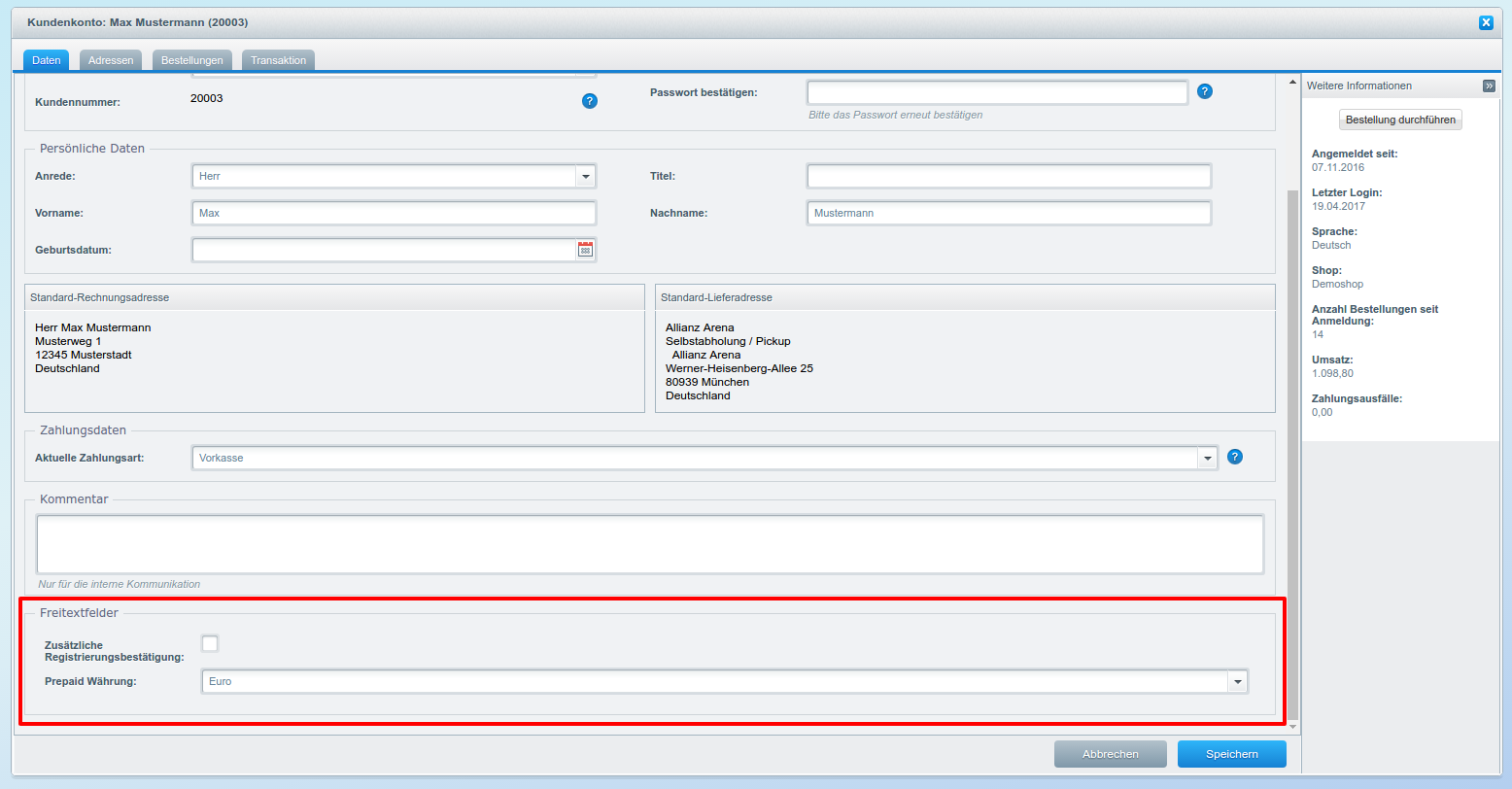
Task: Close the Kundenkonto window
Action: [x=1486, y=22]
